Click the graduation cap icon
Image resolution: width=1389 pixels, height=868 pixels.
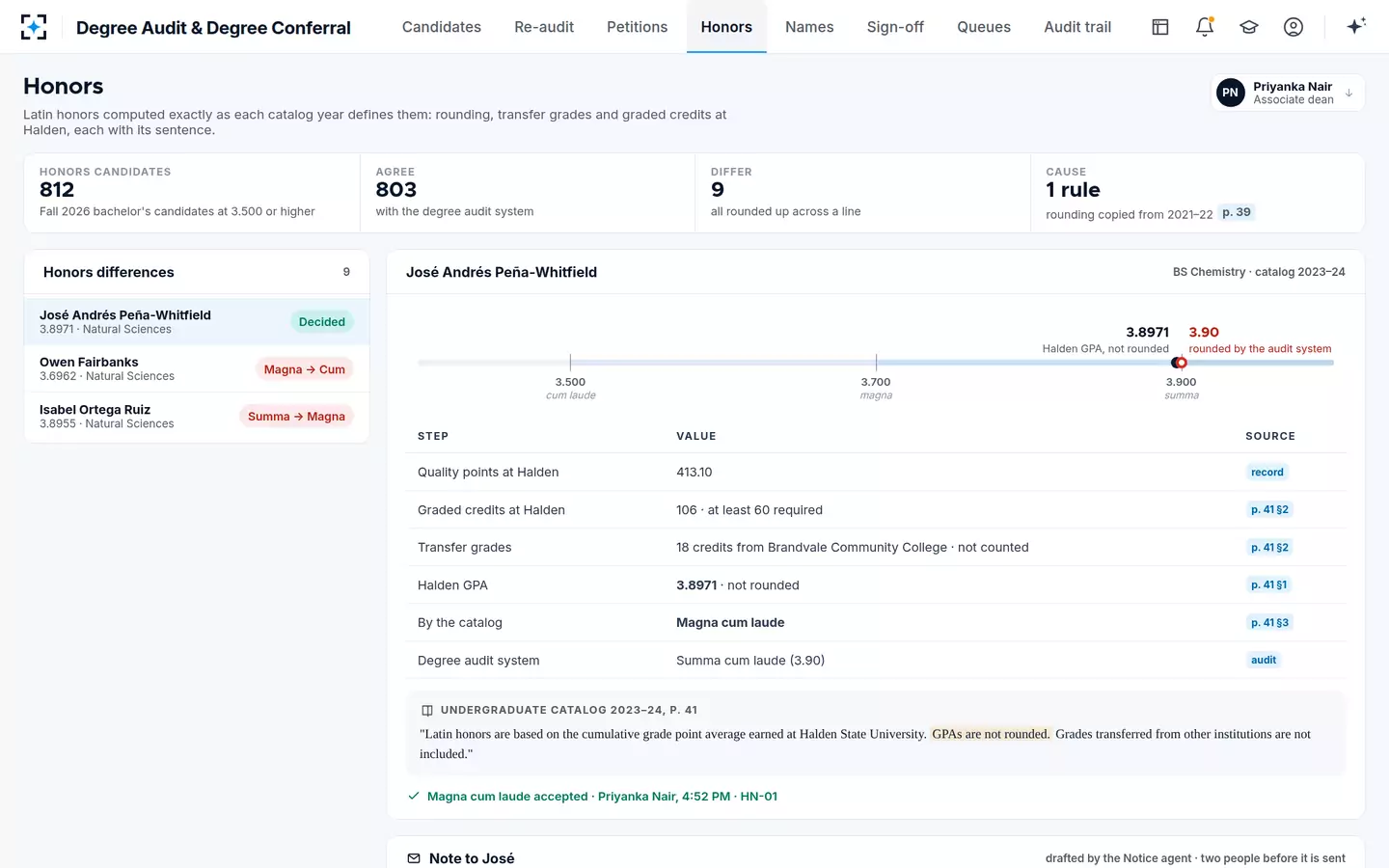pos(1249,27)
